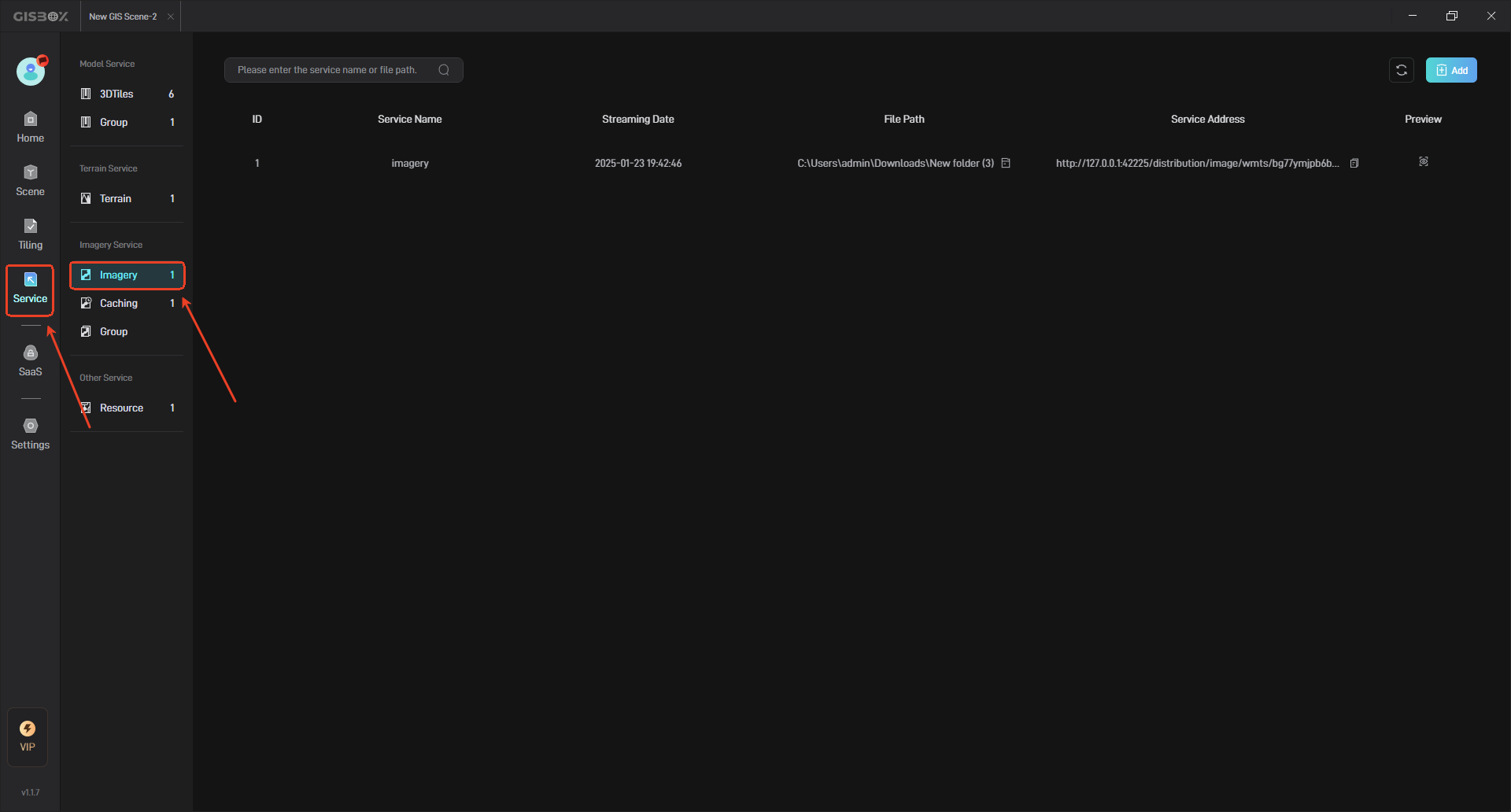Copy the imagery service address

[x=1354, y=163]
